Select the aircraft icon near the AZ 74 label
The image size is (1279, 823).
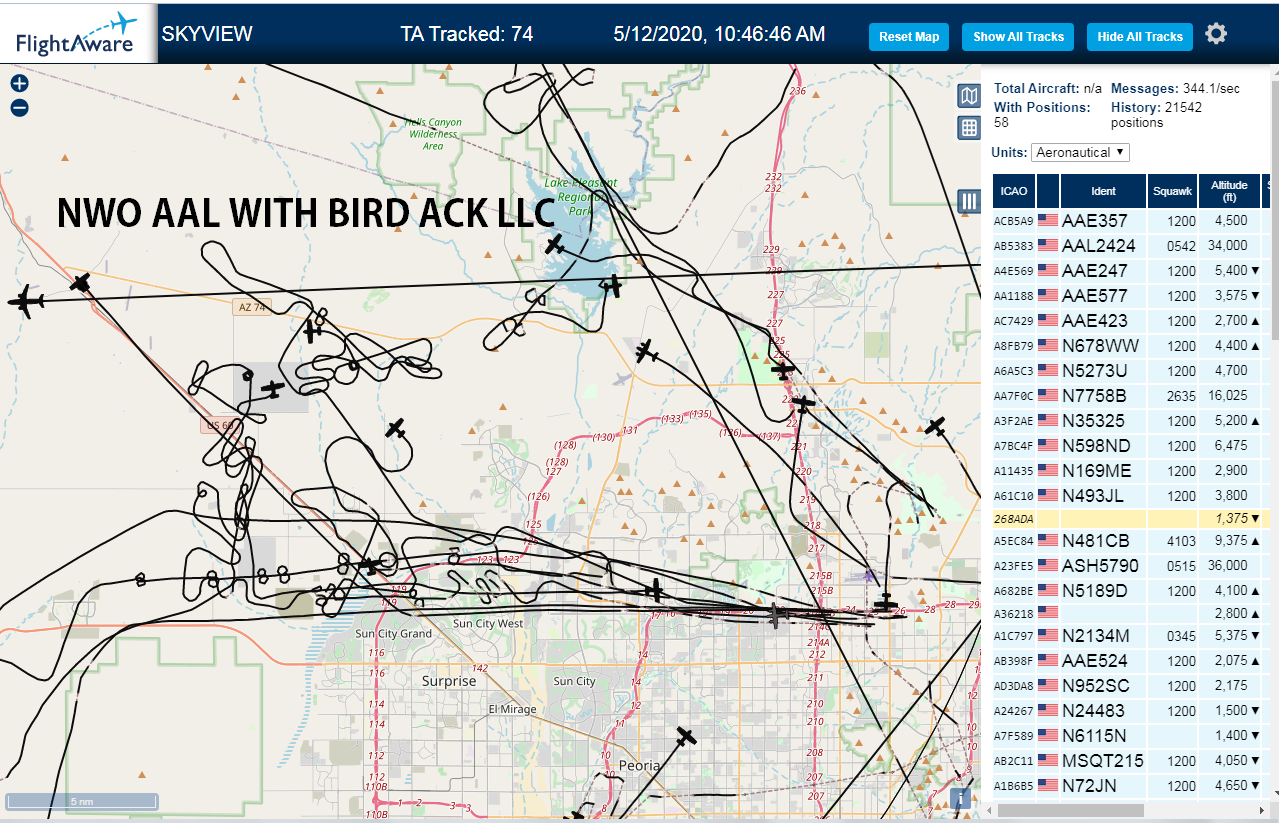point(313,330)
